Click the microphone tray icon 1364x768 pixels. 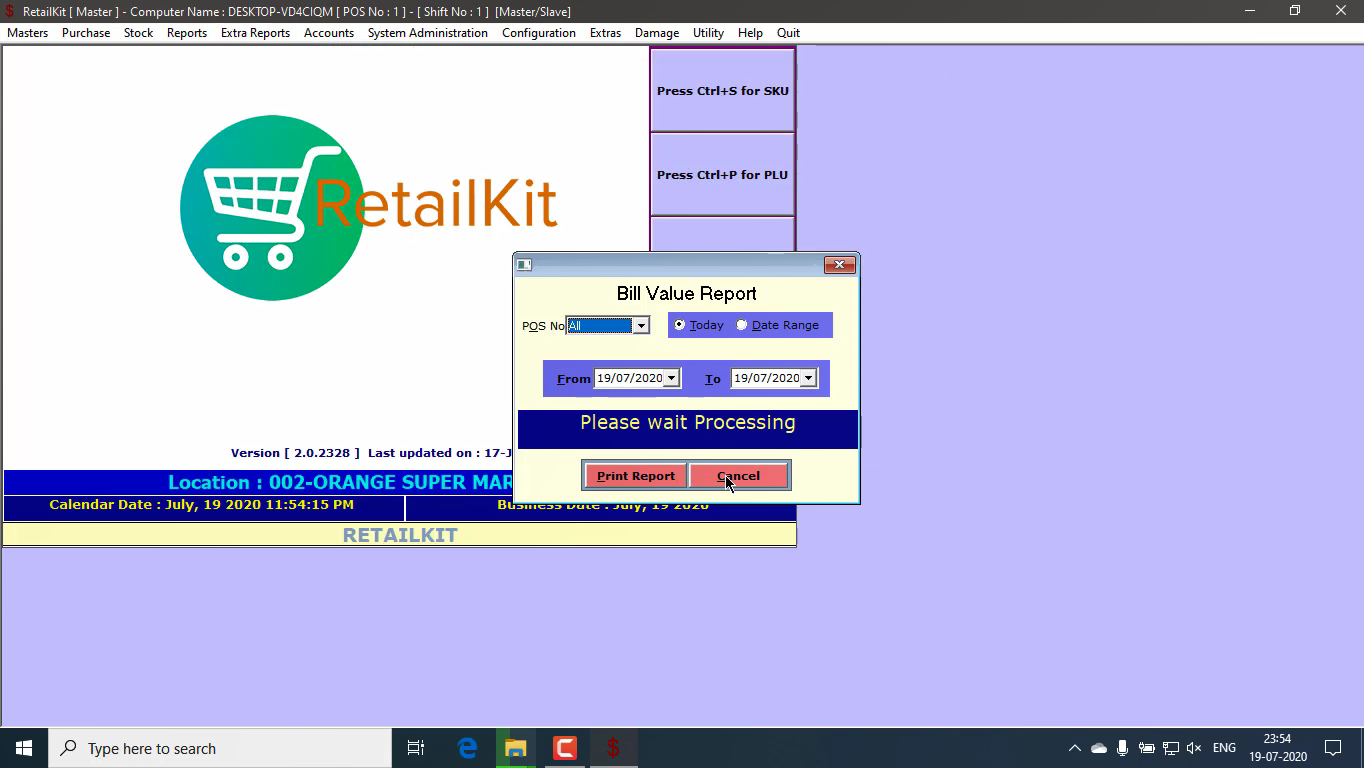click(x=1123, y=748)
